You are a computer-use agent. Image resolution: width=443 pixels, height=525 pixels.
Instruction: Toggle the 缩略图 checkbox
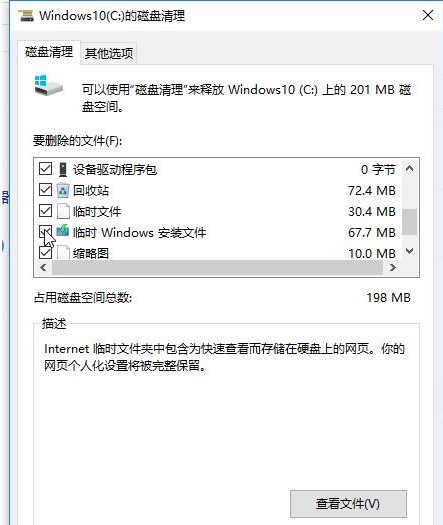45,252
